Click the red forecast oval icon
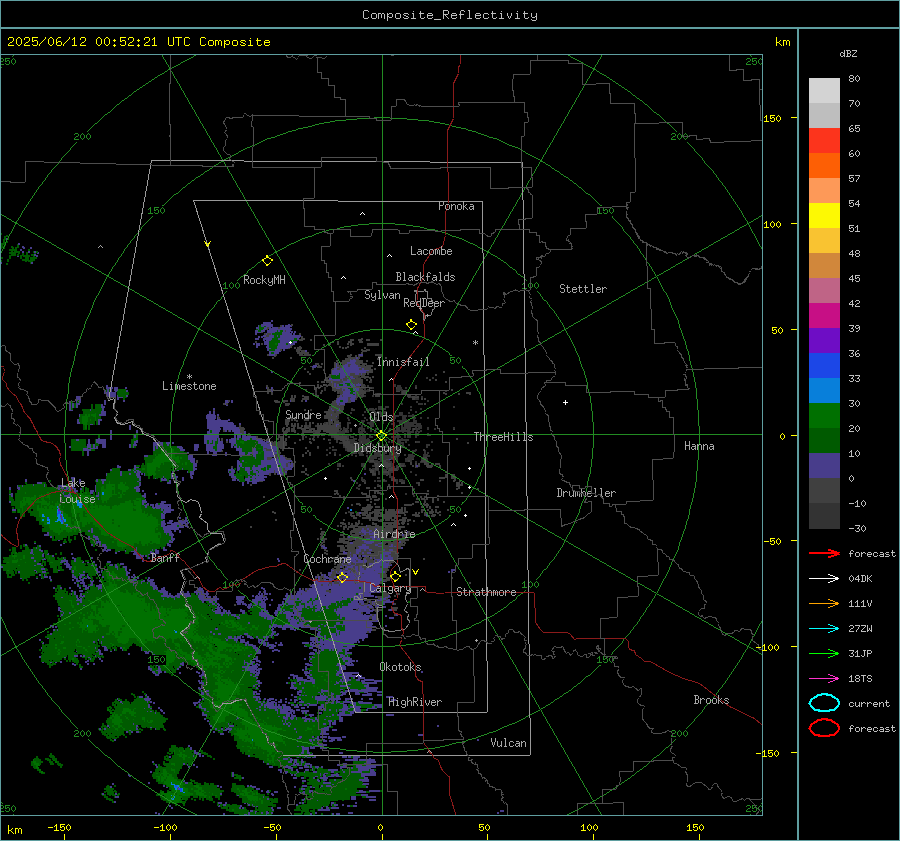Image resolution: width=900 pixels, height=841 pixels. pos(824,728)
